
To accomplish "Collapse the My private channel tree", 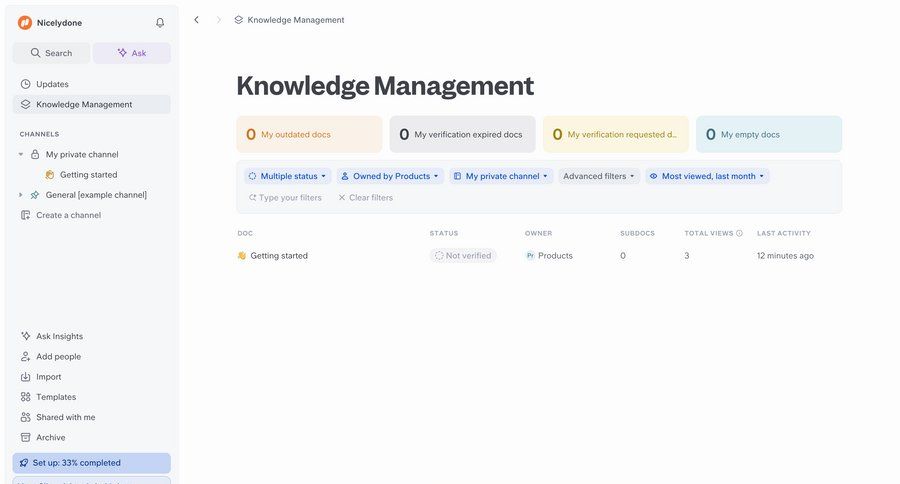I will click(21, 155).
